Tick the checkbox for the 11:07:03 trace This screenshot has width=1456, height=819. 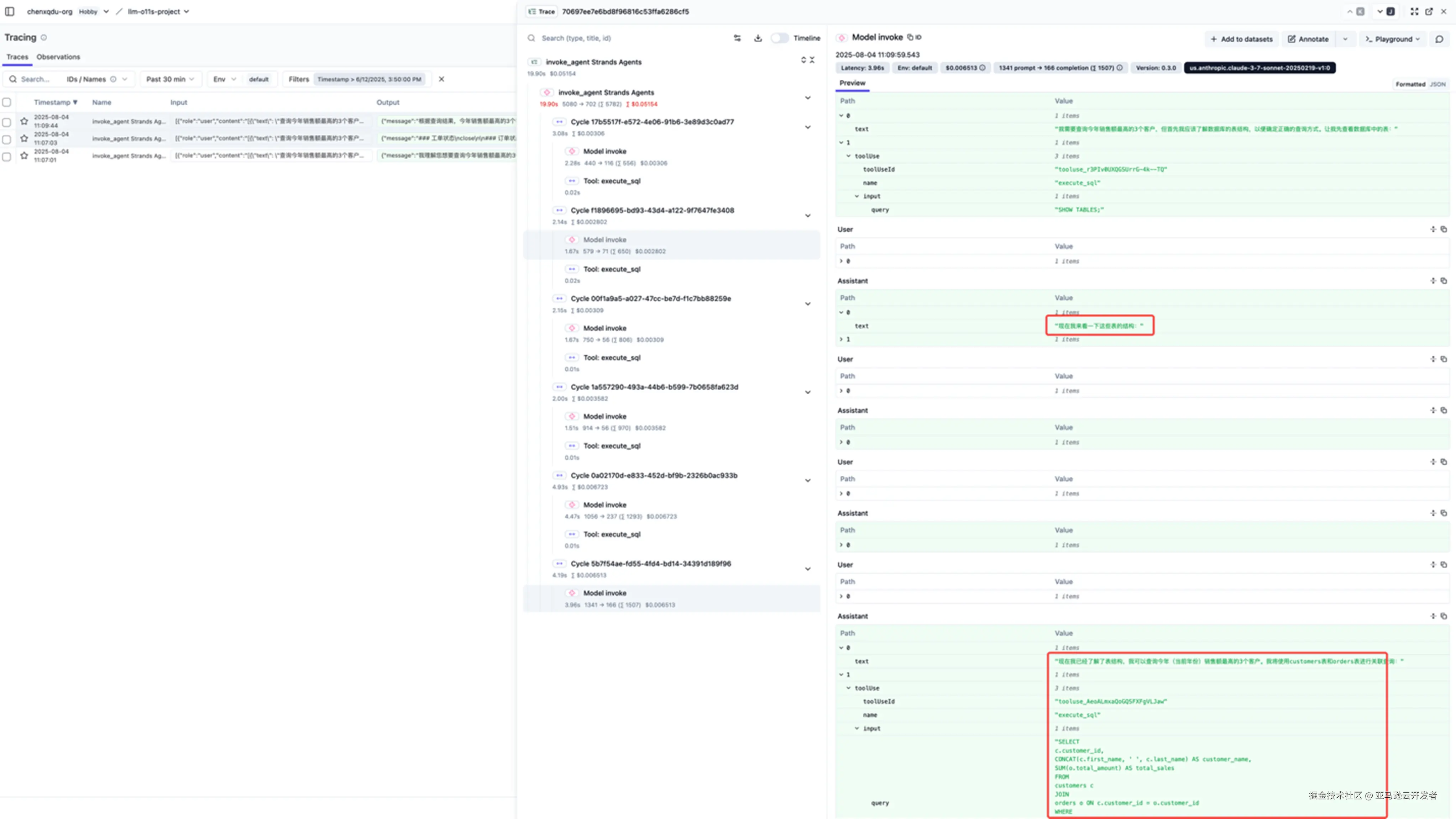pyautogui.click(x=7, y=139)
